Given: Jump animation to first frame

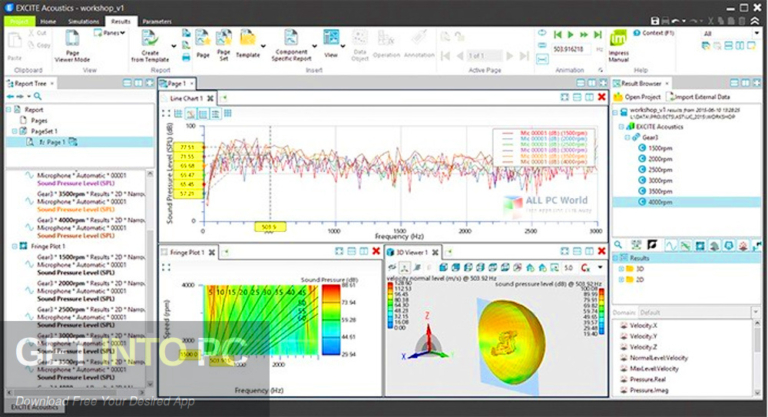Looking at the screenshot, I should click(557, 35).
